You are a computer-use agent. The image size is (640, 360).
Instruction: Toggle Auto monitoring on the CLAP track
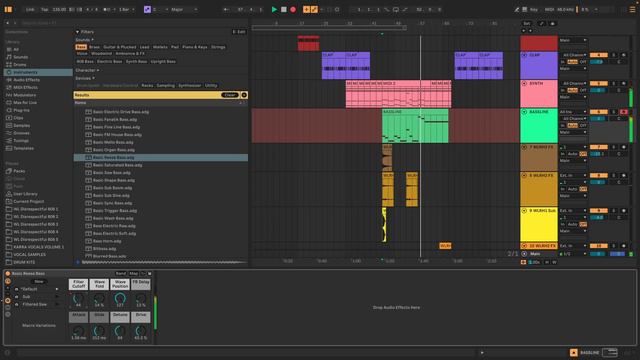click(572, 62)
